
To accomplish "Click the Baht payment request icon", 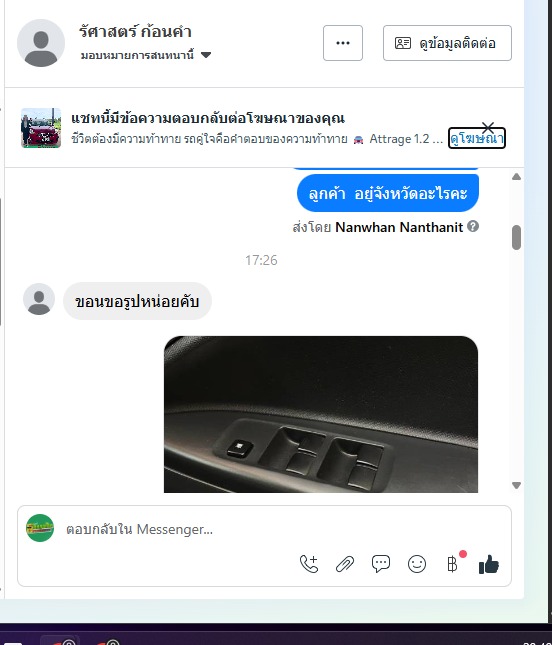I will click(x=452, y=564).
